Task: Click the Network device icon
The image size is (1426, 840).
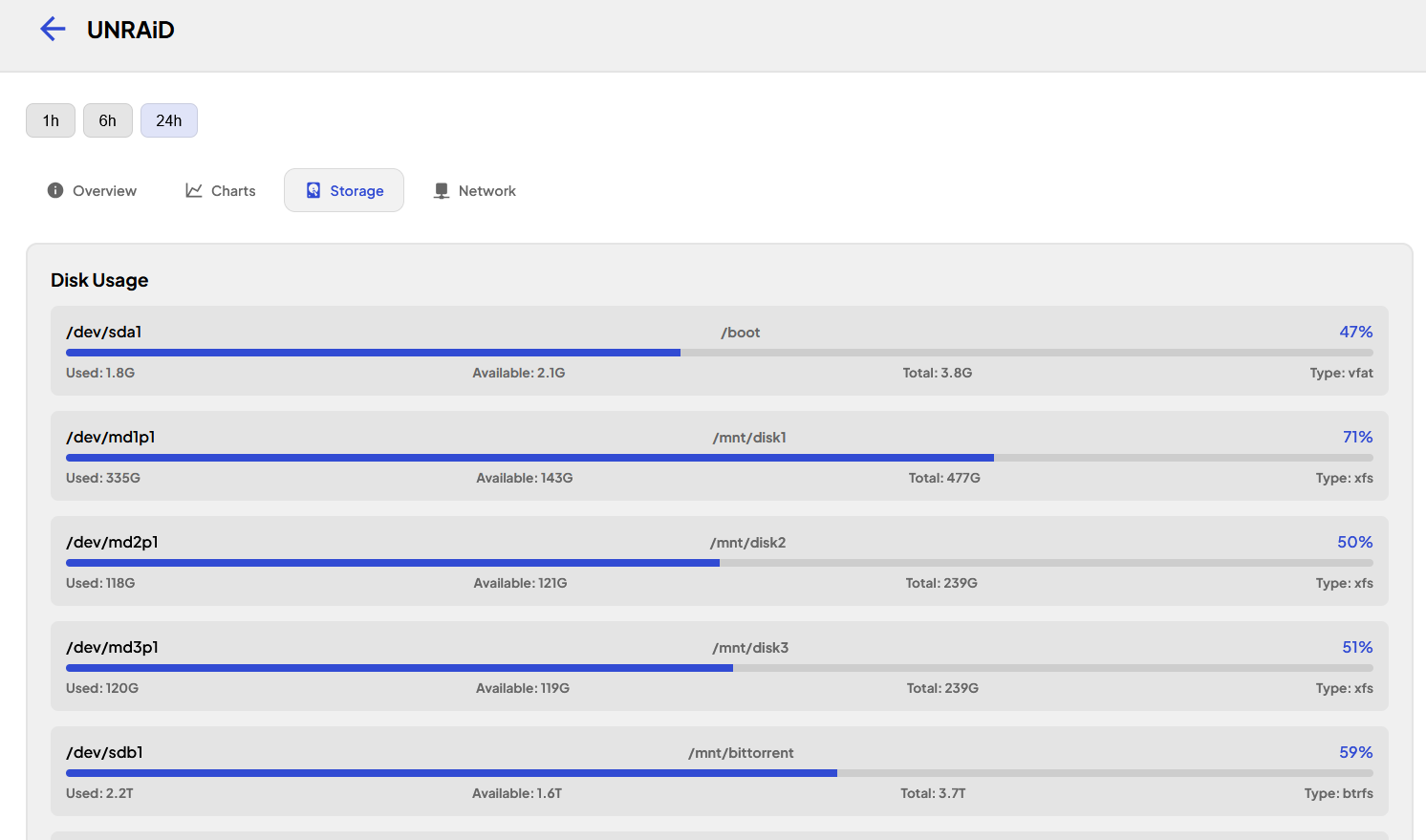Action: click(x=442, y=190)
